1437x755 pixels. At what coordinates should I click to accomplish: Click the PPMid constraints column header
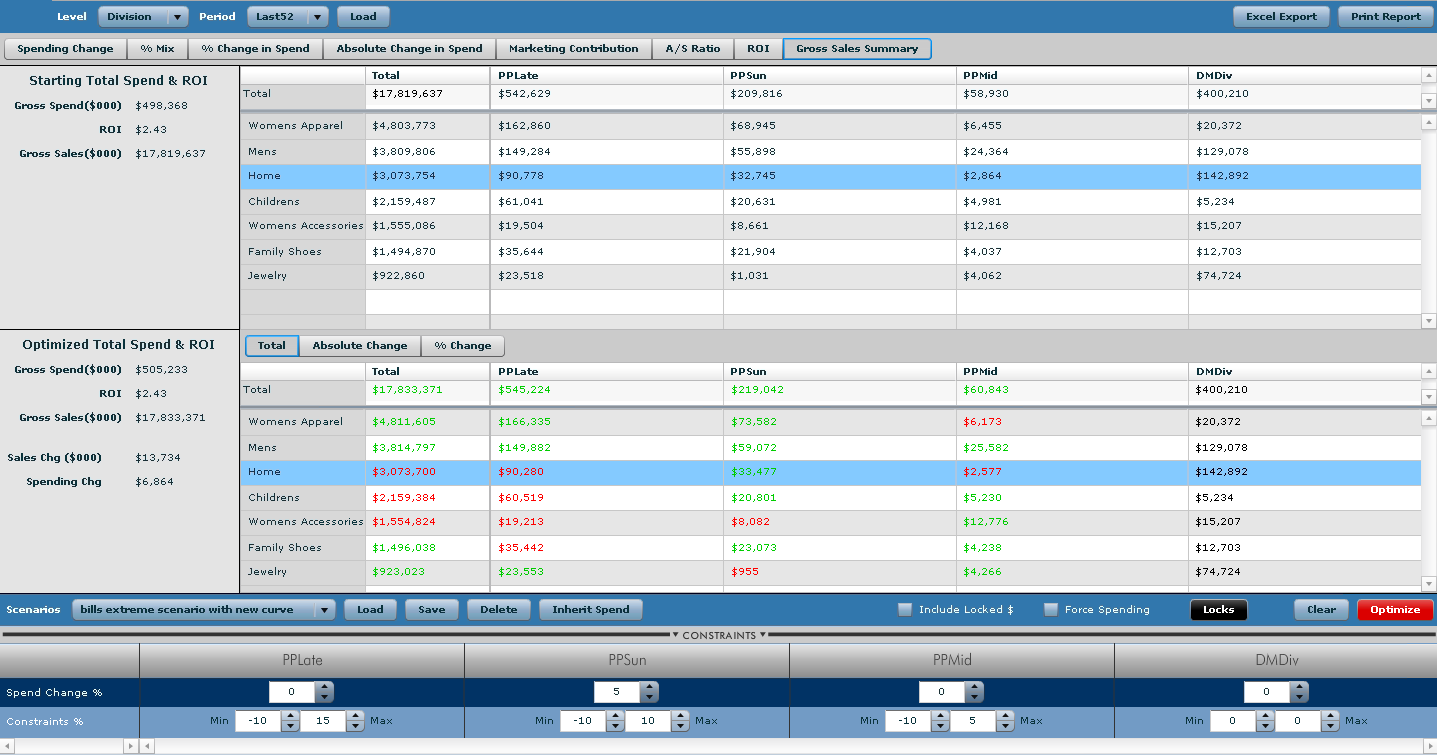coord(951,661)
